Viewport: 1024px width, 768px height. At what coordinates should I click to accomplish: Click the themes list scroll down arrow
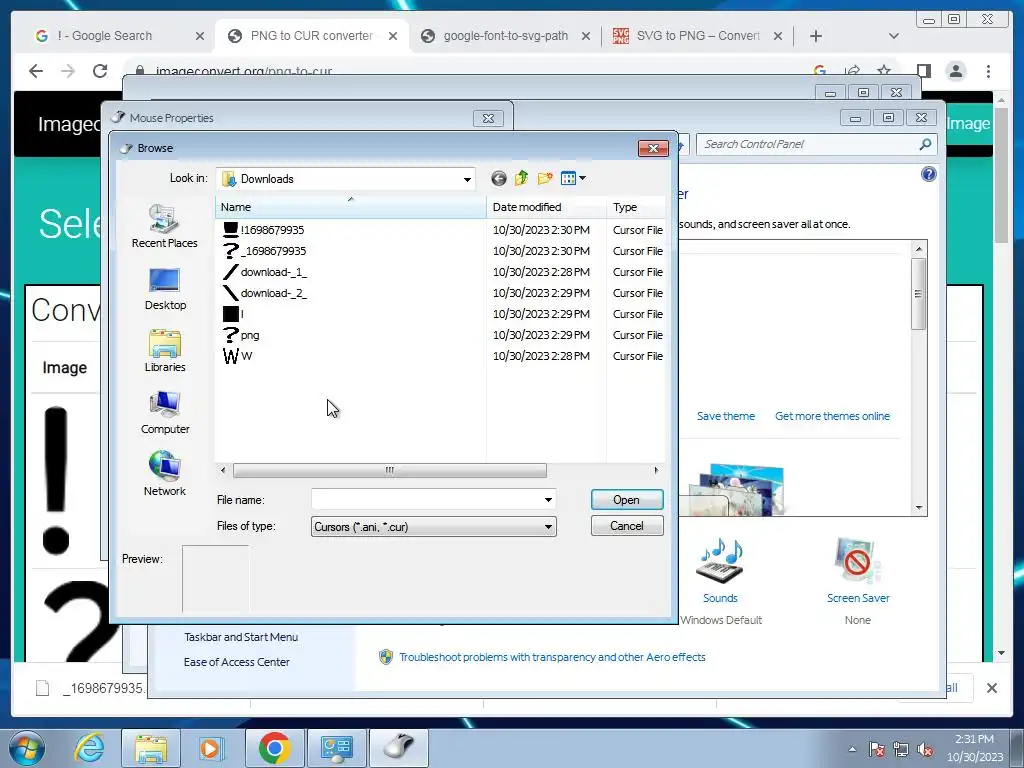point(919,507)
